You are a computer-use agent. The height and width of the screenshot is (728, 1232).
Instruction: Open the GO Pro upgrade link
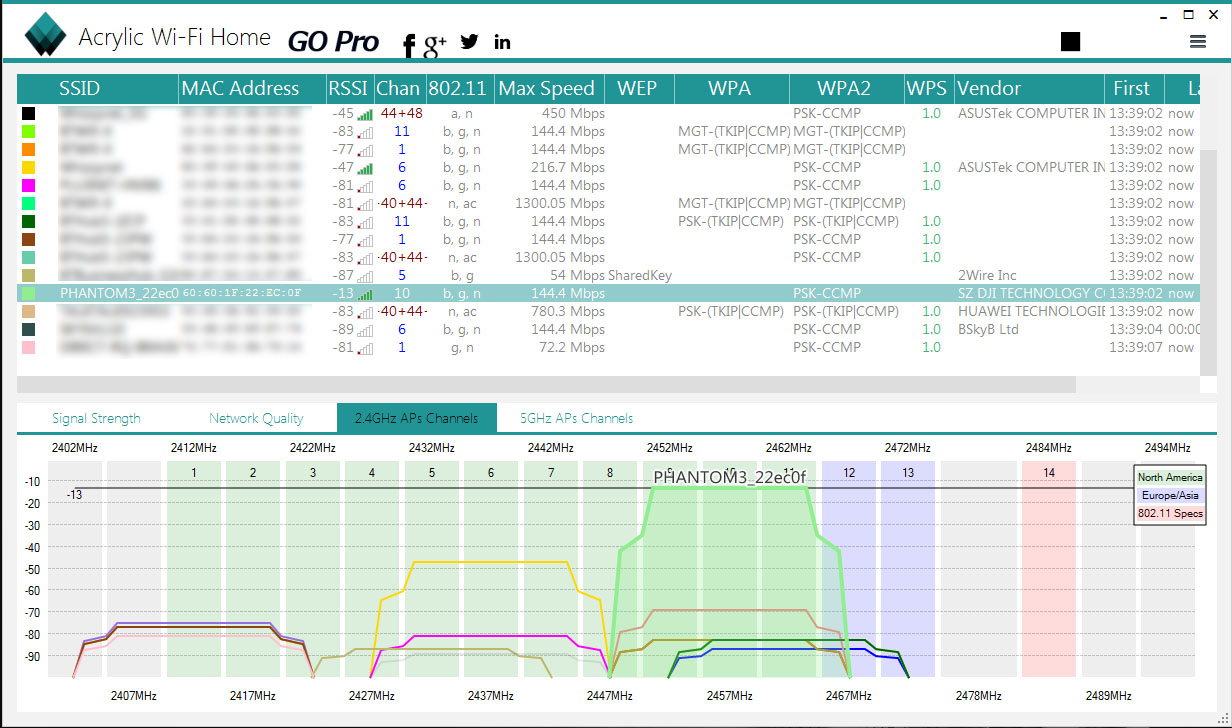pos(333,42)
